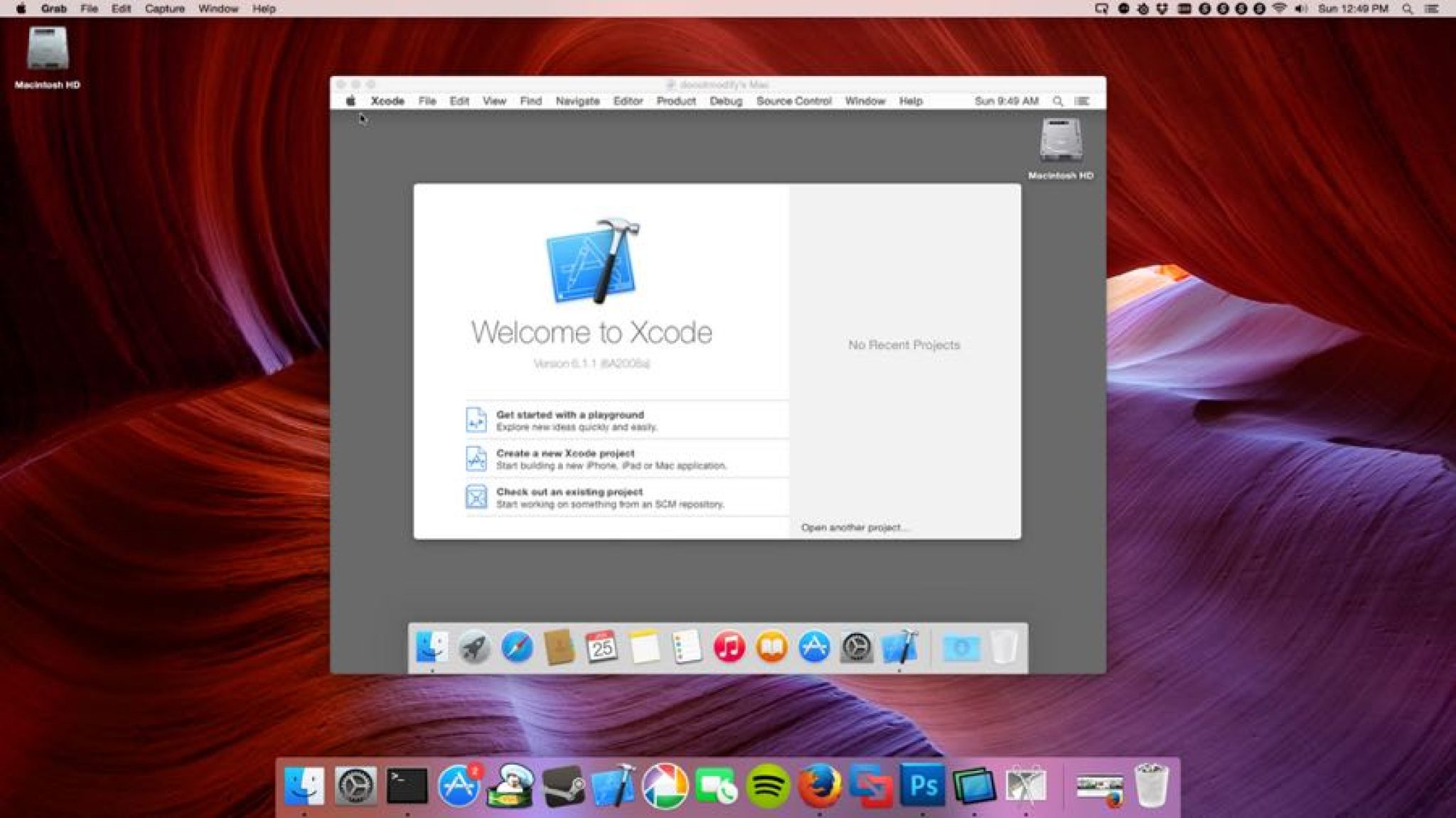The height and width of the screenshot is (818, 1456).
Task: Open Launchpad in the guest Dock
Action: (474, 647)
